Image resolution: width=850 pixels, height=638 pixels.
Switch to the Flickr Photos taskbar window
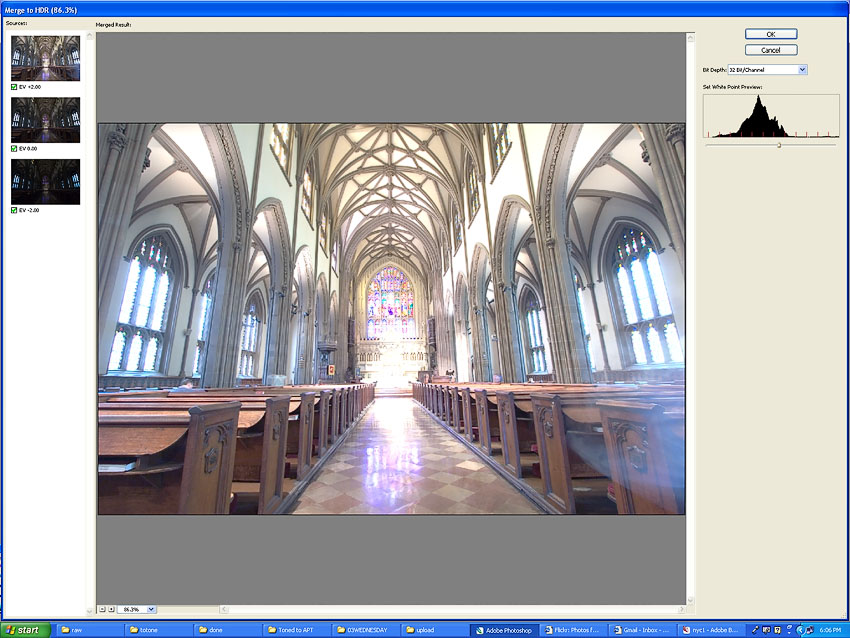pos(573,630)
